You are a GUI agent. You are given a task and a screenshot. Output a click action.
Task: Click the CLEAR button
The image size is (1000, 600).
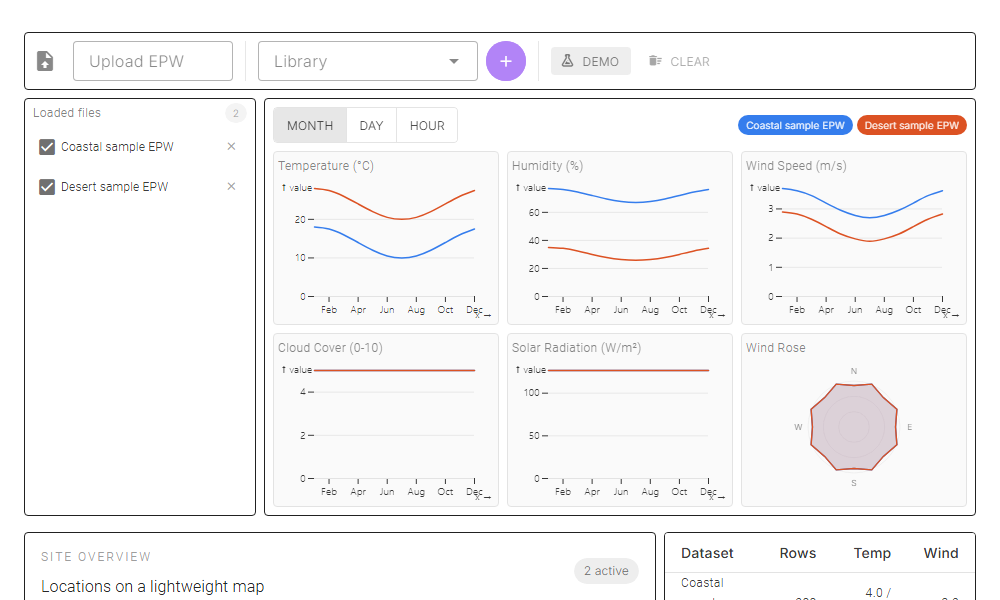[x=680, y=61]
